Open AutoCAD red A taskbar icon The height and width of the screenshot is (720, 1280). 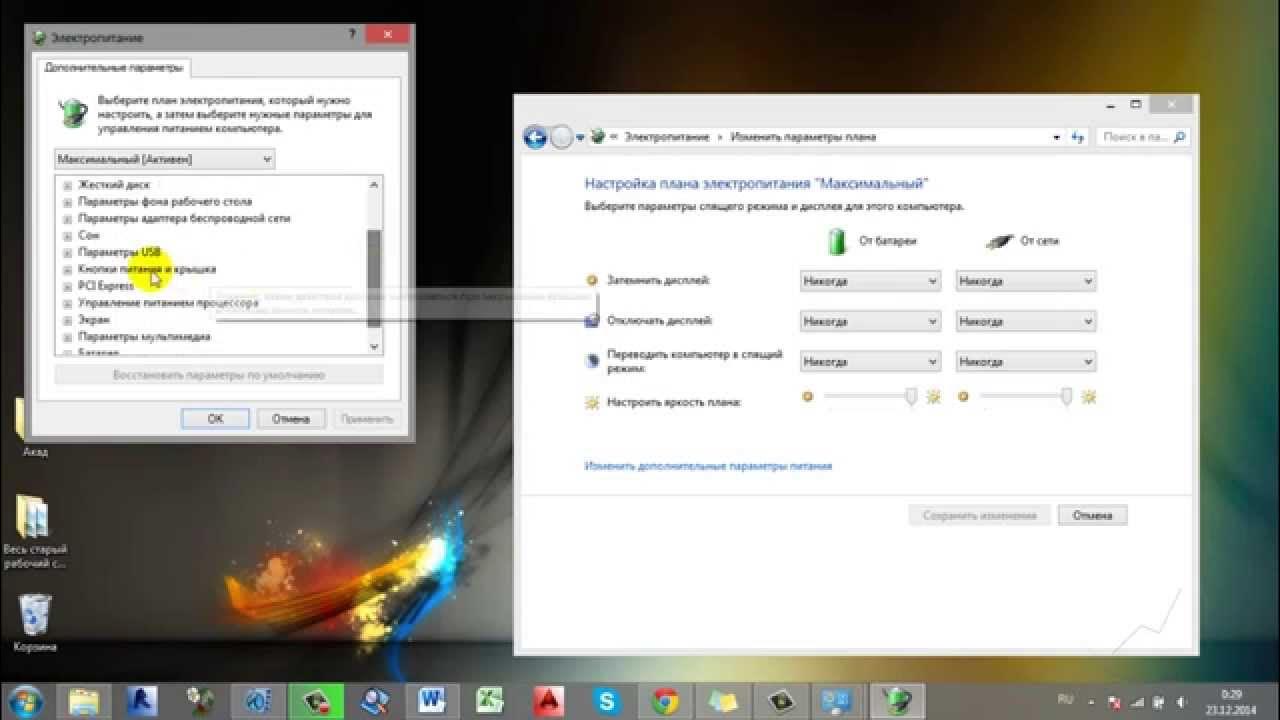pyautogui.click(x=548, y=700)
